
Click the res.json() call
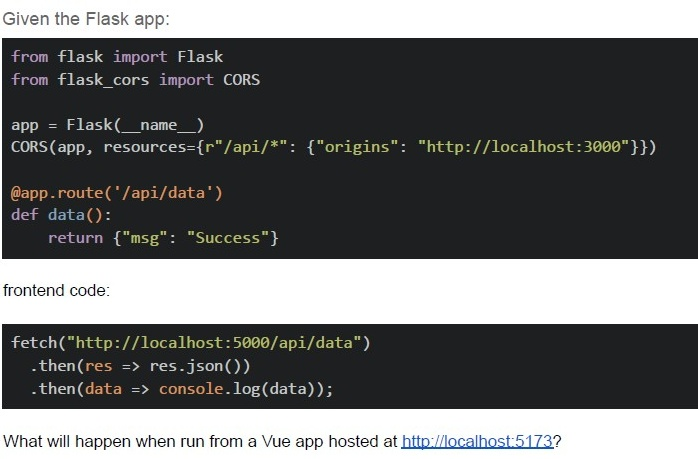pos(195,366)
